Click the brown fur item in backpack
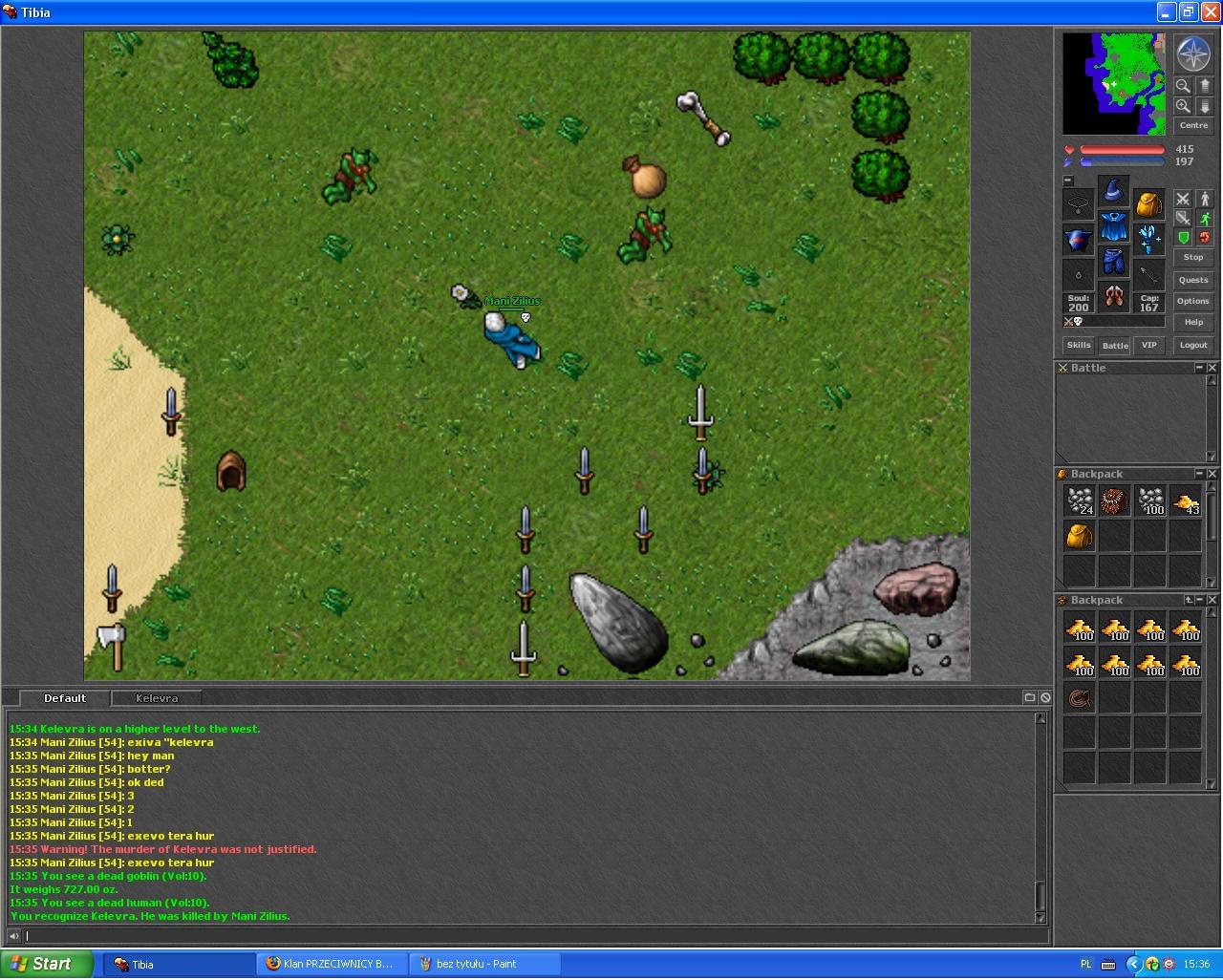Viewport: 1223px width, 980px height. tap(1115, 501)
